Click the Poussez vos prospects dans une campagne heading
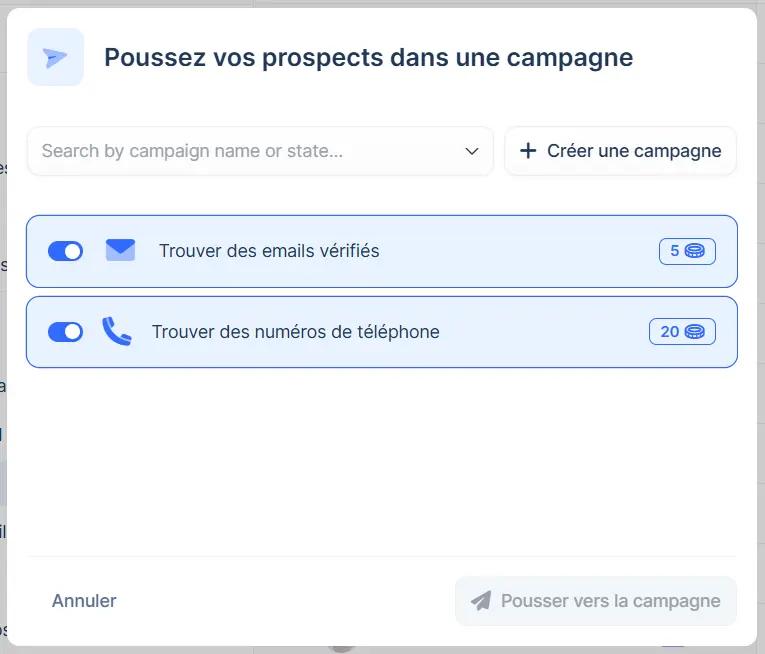 click(368, 57)
